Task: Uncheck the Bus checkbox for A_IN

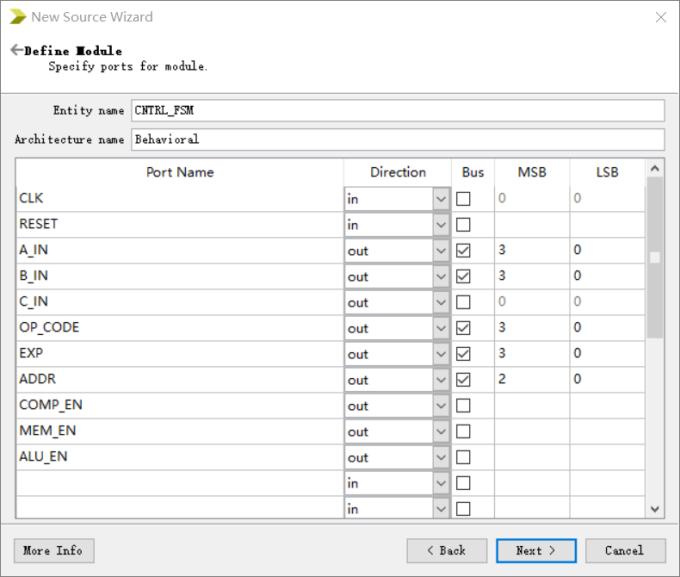Action: [463, 251]
